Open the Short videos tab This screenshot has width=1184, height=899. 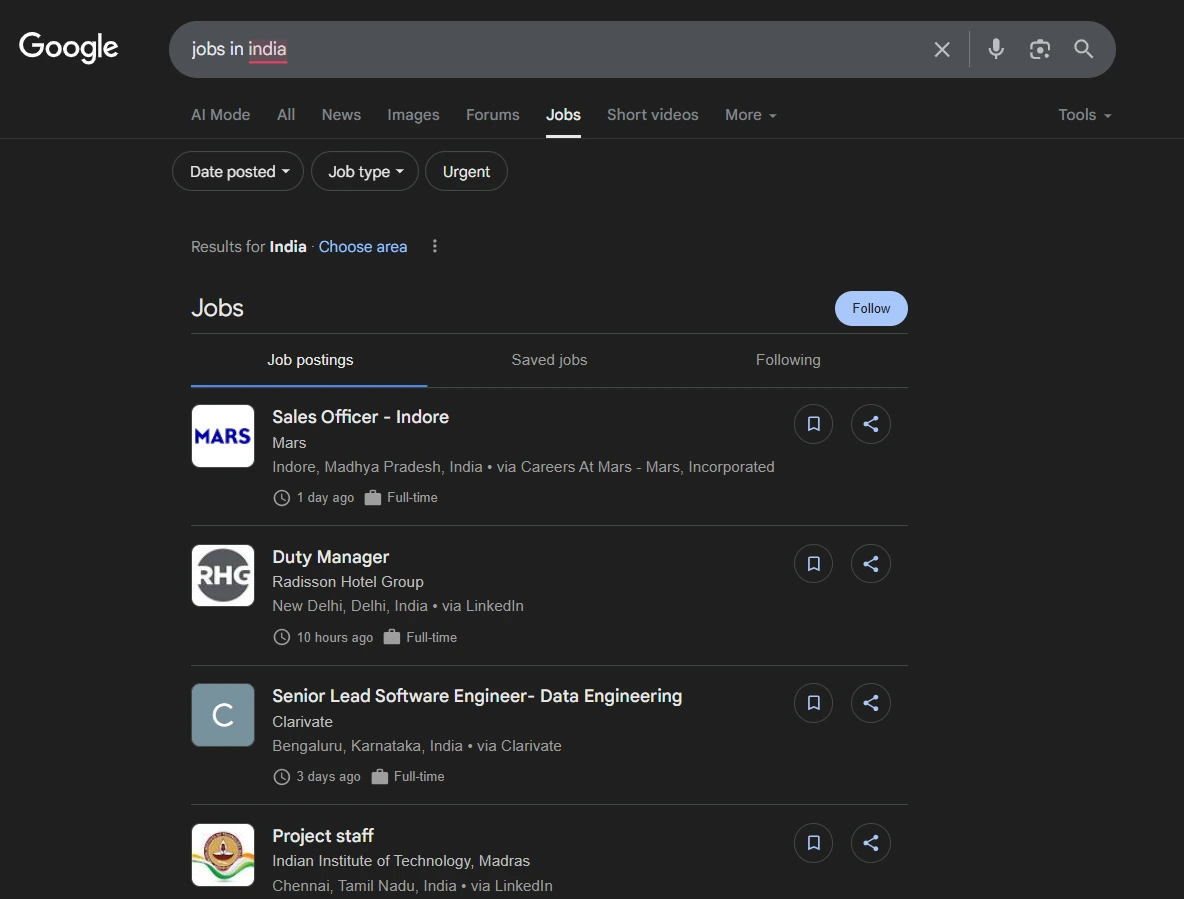[x=652, y=115]
